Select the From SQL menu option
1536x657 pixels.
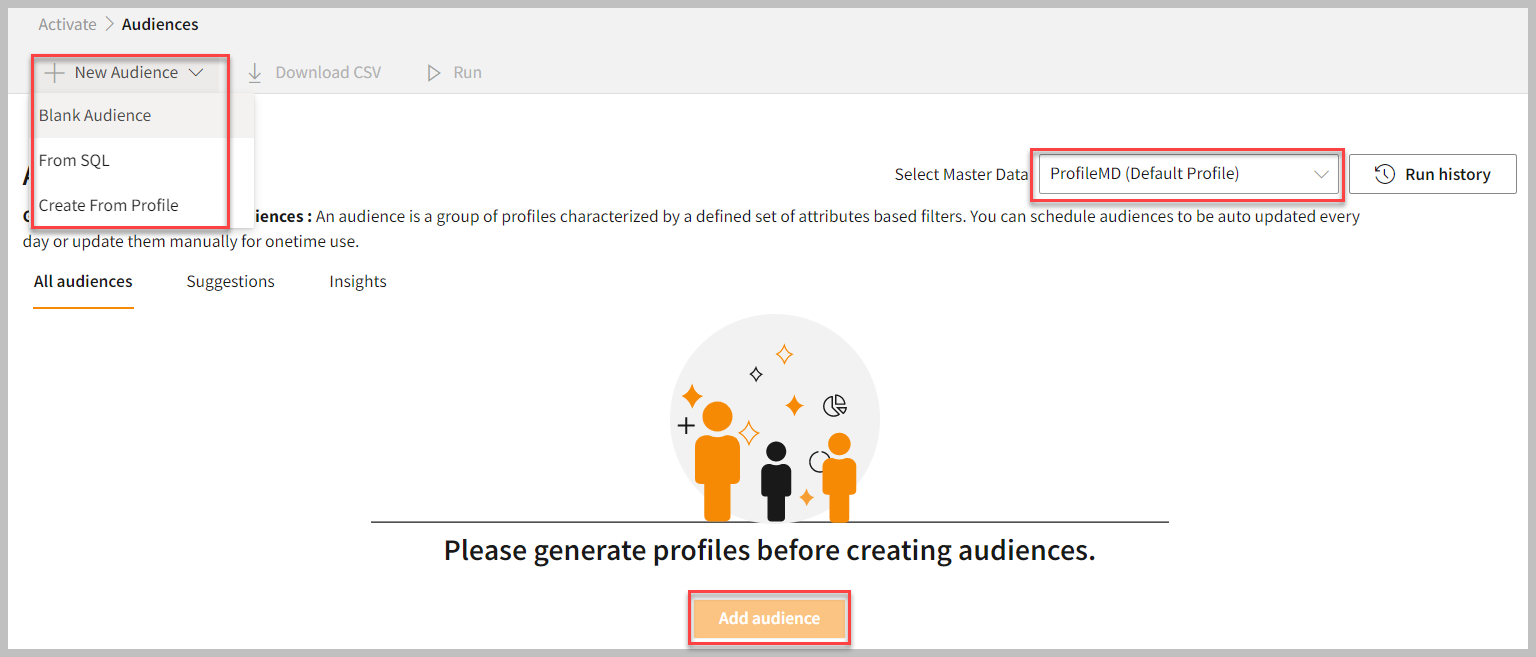coord(74,161)
